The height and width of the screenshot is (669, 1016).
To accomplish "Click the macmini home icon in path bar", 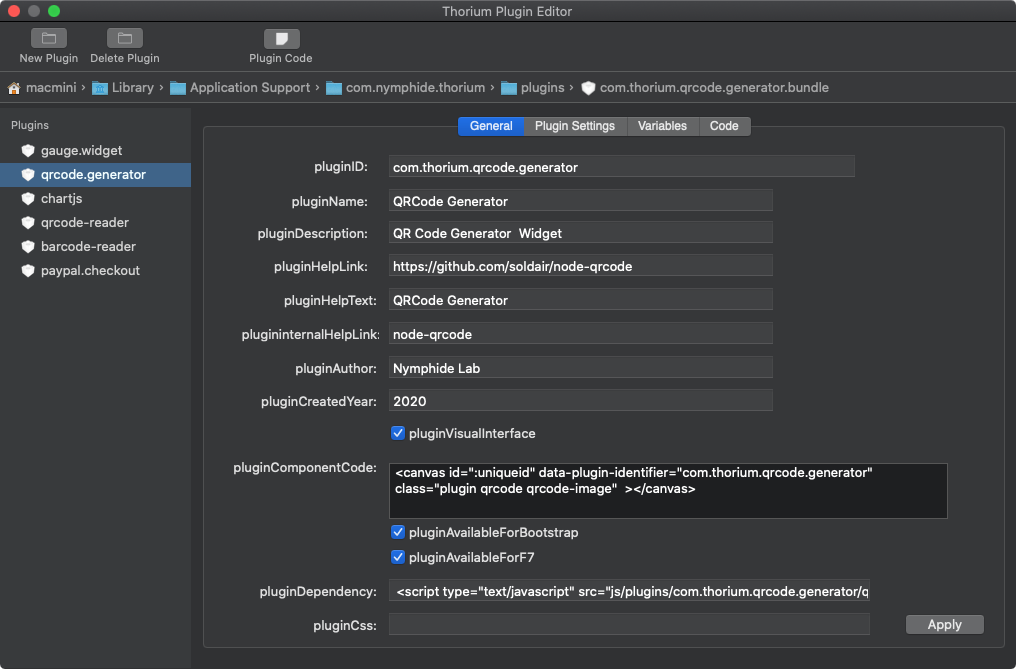I will (15, 88).
